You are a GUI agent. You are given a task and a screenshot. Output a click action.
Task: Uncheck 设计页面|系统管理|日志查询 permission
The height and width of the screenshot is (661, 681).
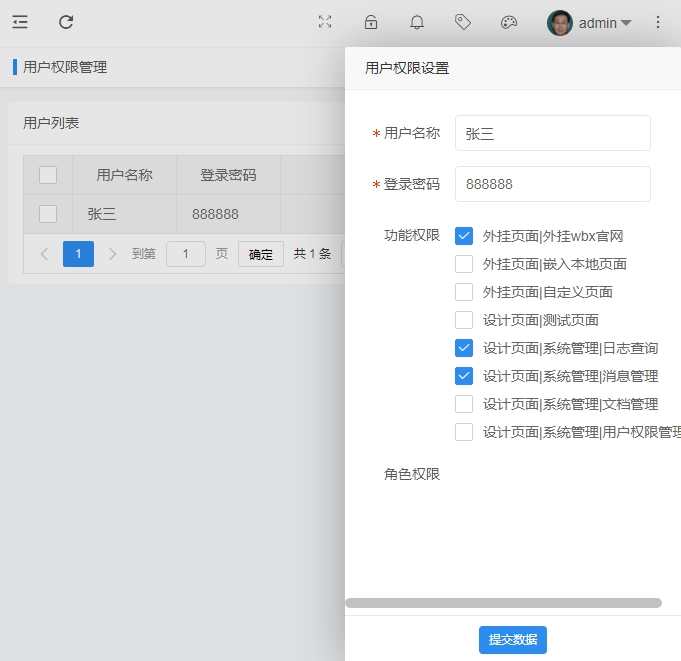pyautogui.click(x=464, y=348)
